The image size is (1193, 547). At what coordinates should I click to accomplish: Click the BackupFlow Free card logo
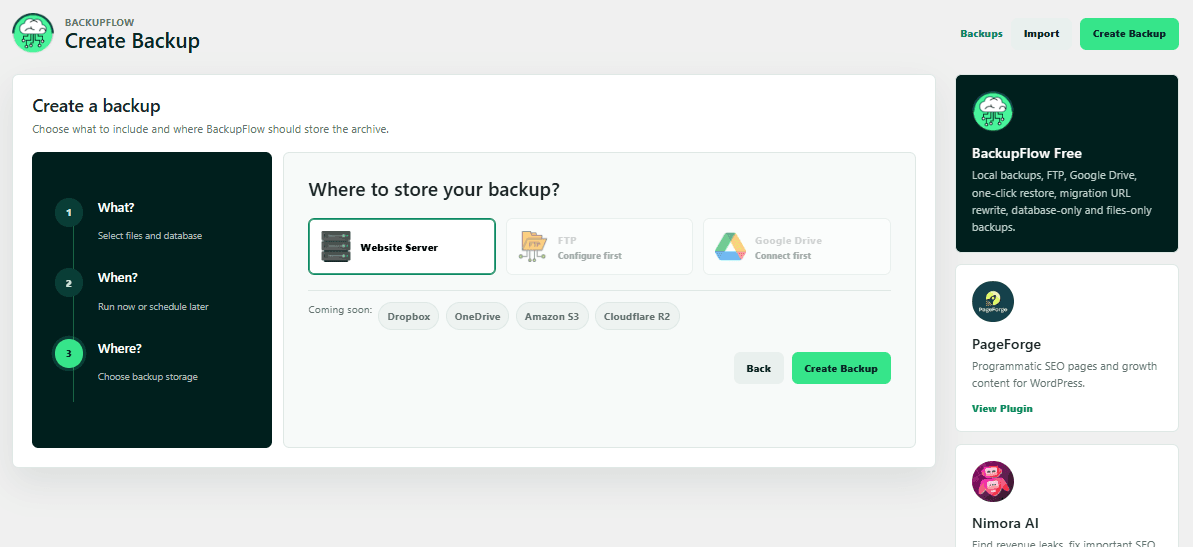click(x=992, y=112)
